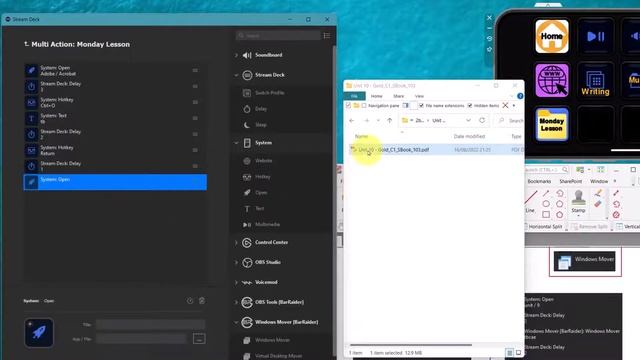The width and height of the screenshot is (640, 360).
Task: Open the address bar history dropdown
Action: [x=468, y=120]
